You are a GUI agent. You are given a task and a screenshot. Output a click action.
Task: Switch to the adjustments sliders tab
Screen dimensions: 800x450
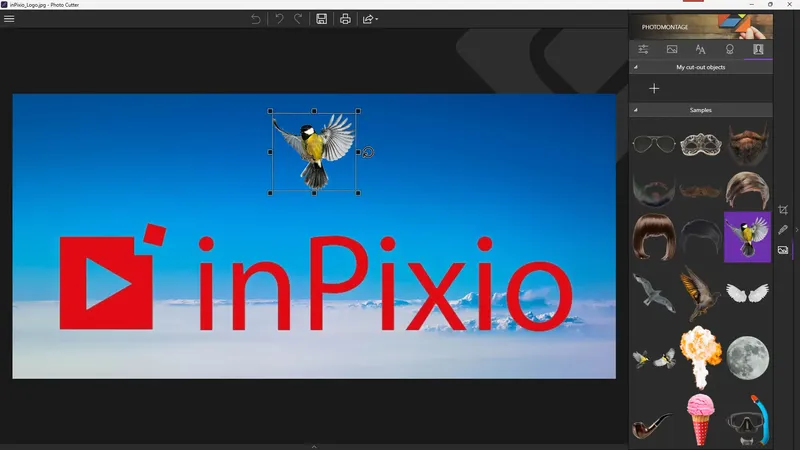point(643,49)
